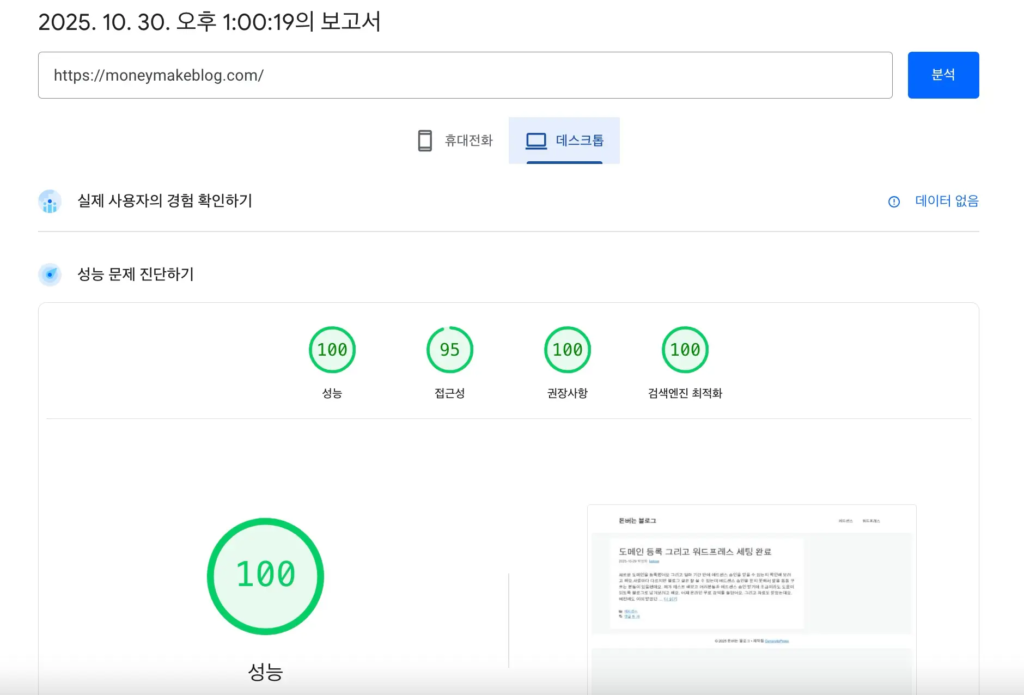Click the info icon next to 데이터 없음
The width and height of the screenshot is (1024, 695).
click(893, 201)
